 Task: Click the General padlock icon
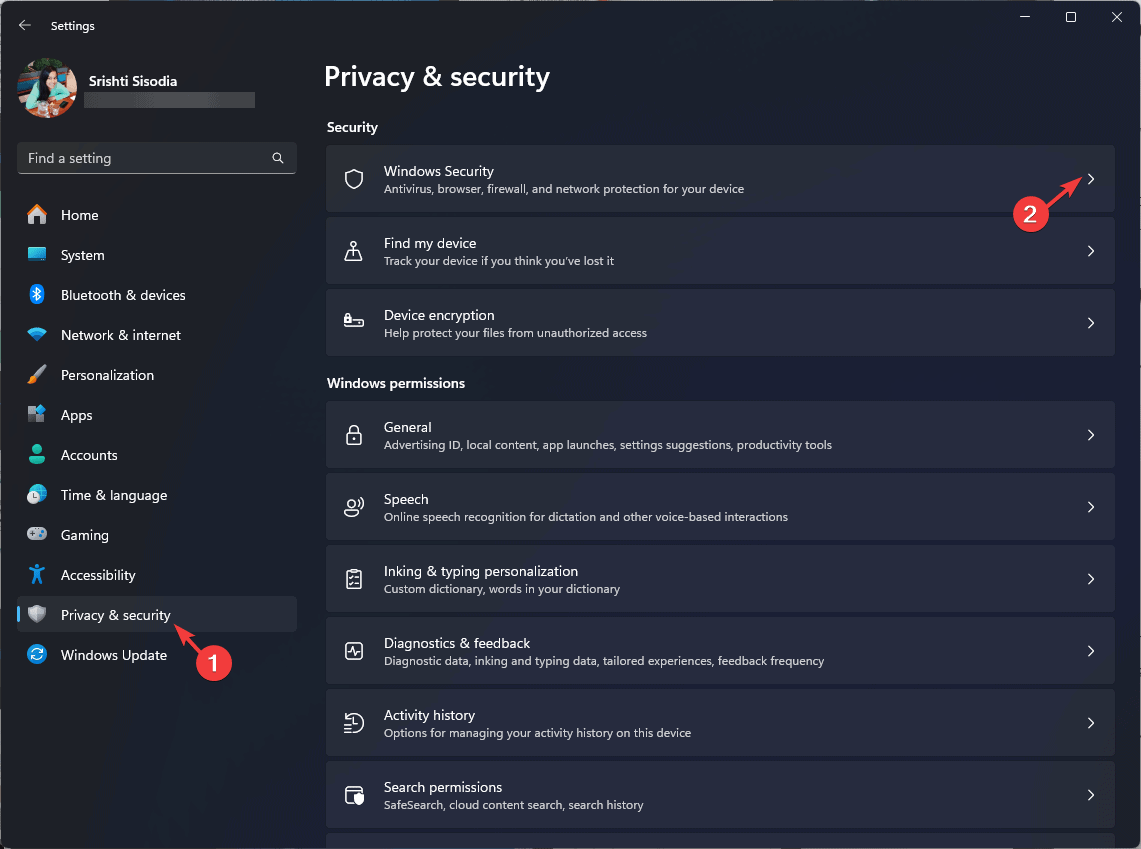(354, 435)
